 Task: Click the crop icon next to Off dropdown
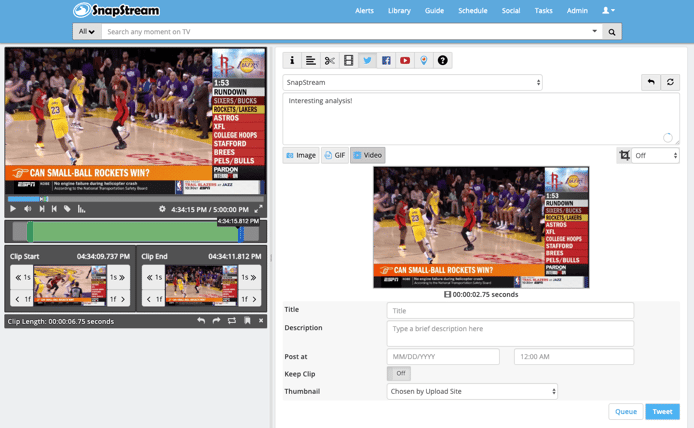click(x=624, y=155)
